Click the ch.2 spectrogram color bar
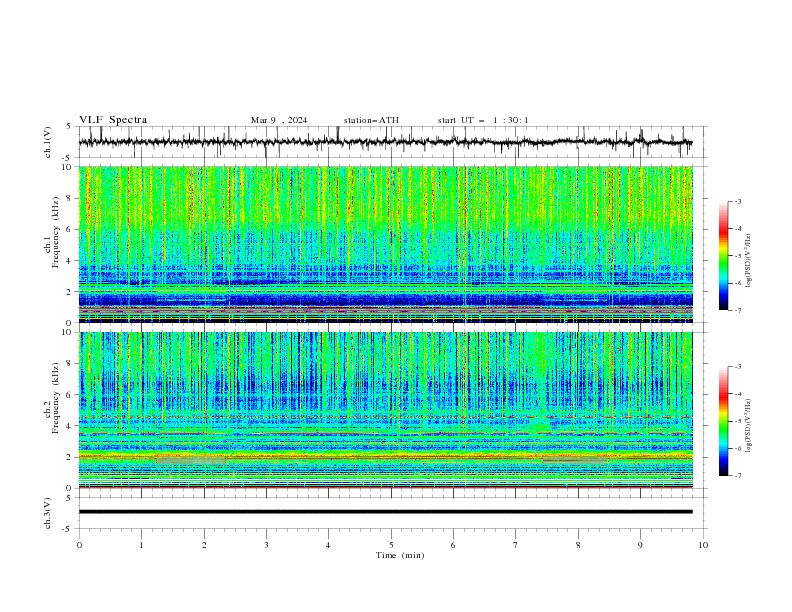 tap(723, 421)
